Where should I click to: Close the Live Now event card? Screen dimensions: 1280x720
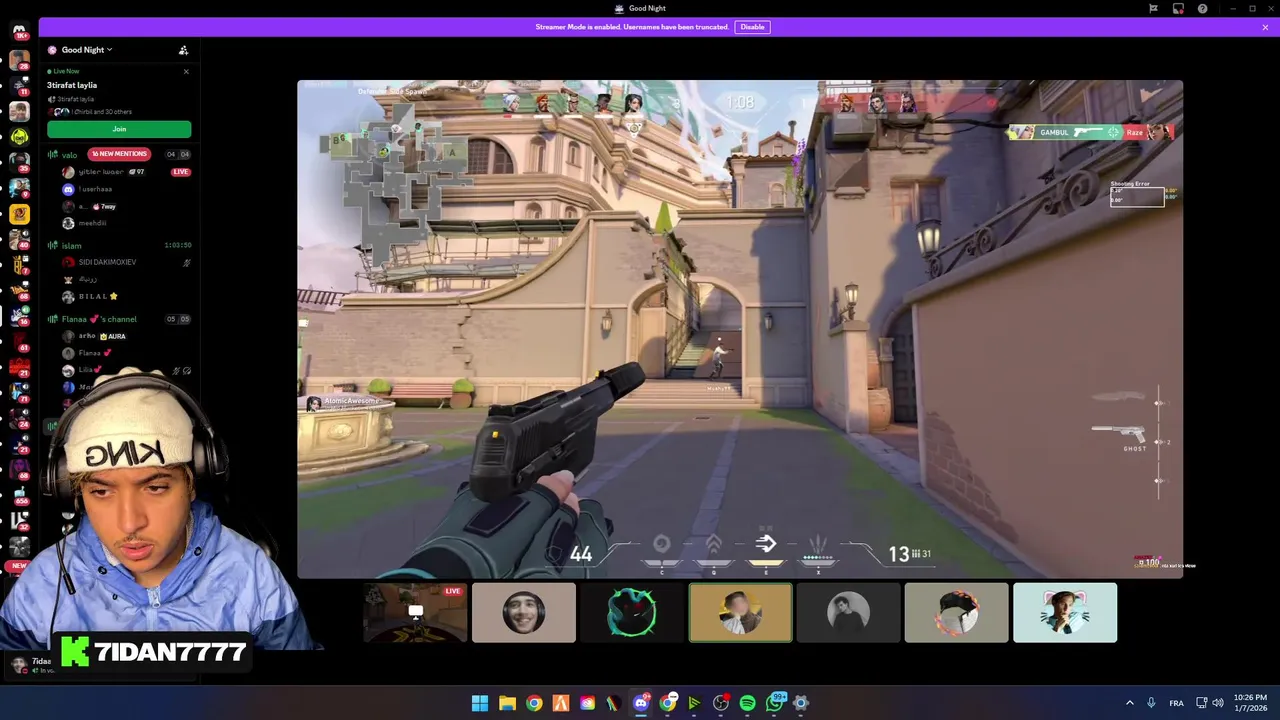pos(186,71)
